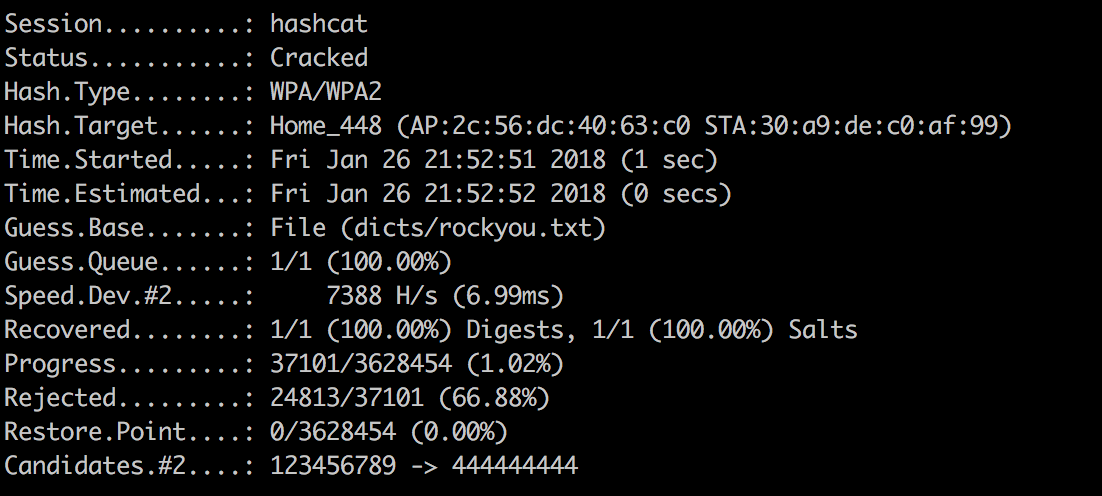Click the "Salts" word in Recovered line
The image size is (1102, 496).
[822, 330]
